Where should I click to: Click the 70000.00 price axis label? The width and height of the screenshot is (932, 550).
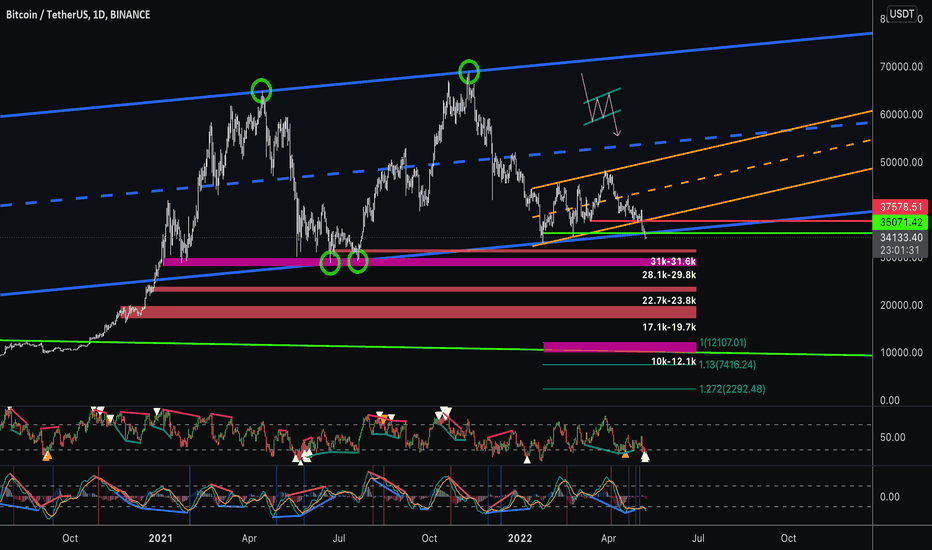tap(901, 67)
